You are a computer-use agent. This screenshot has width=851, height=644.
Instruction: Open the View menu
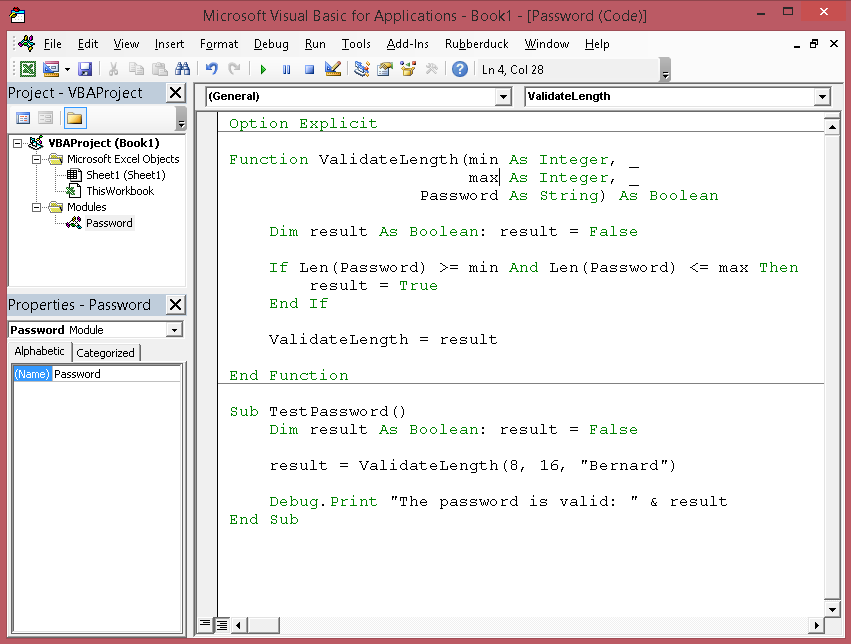click(126, 44)
